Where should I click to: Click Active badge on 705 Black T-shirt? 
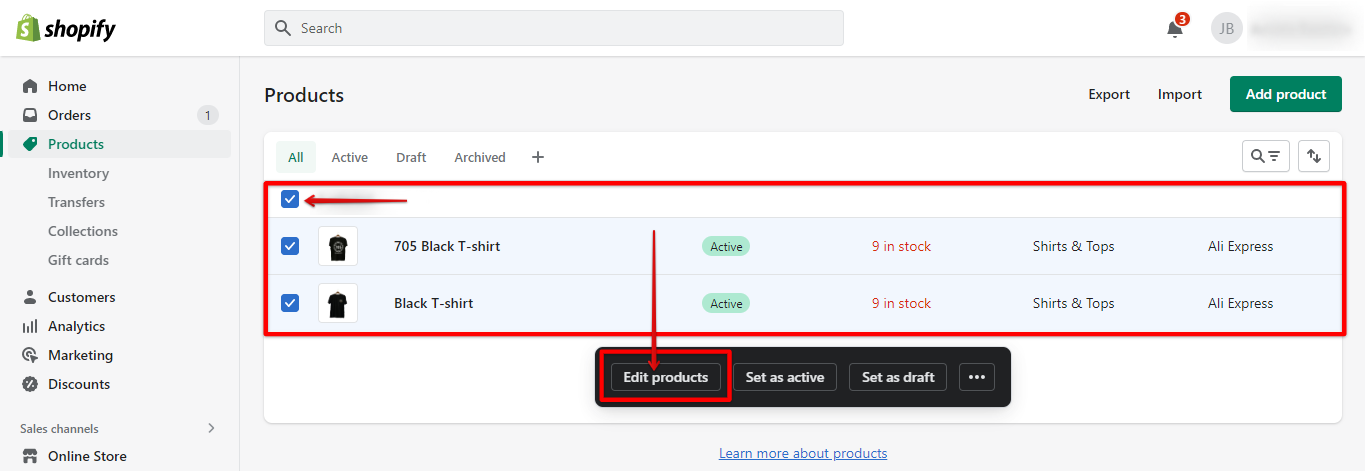[x=726, y=246]
